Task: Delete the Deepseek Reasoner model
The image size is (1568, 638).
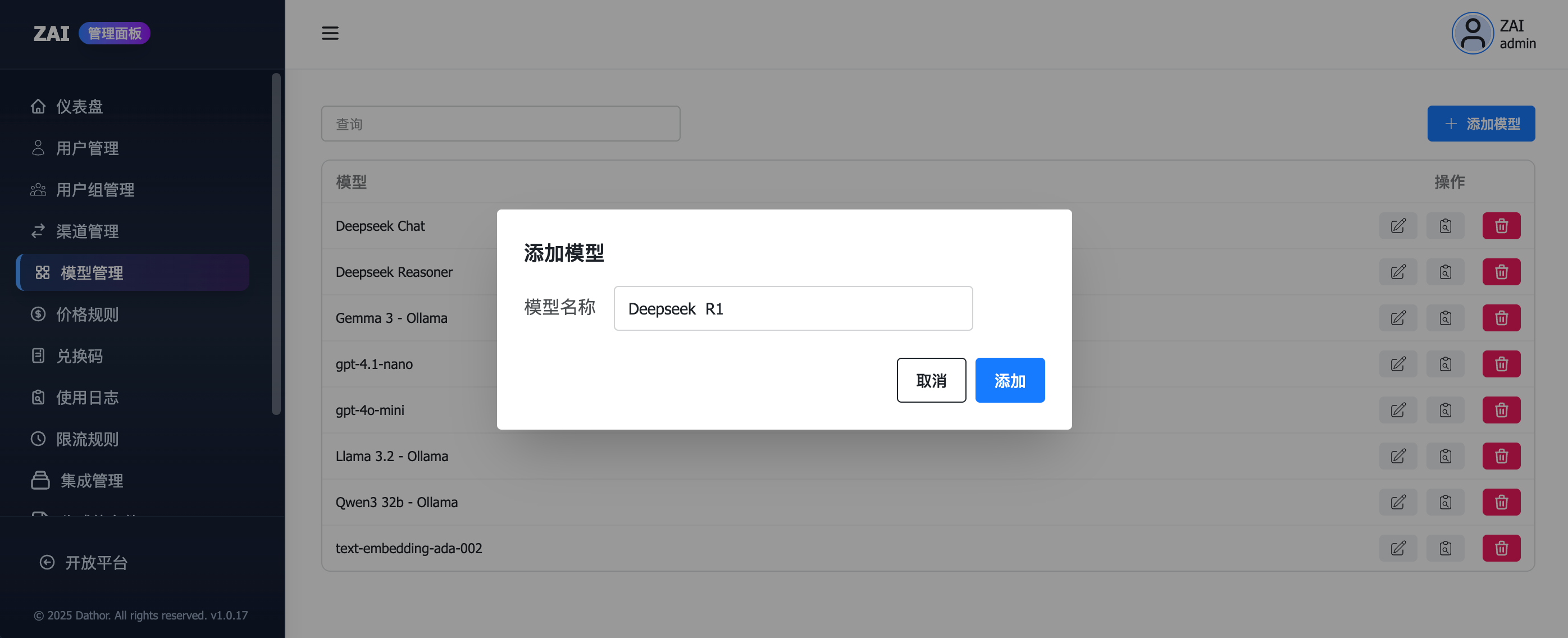Action: click(1501, 272)
